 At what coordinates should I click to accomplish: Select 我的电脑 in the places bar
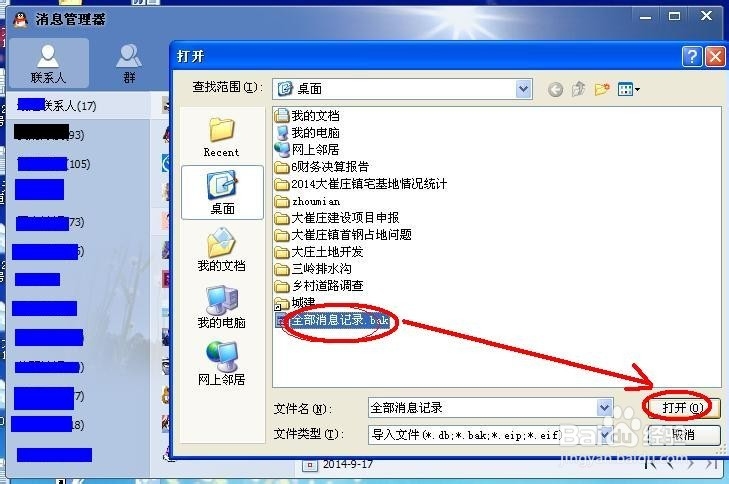[221, 307]
